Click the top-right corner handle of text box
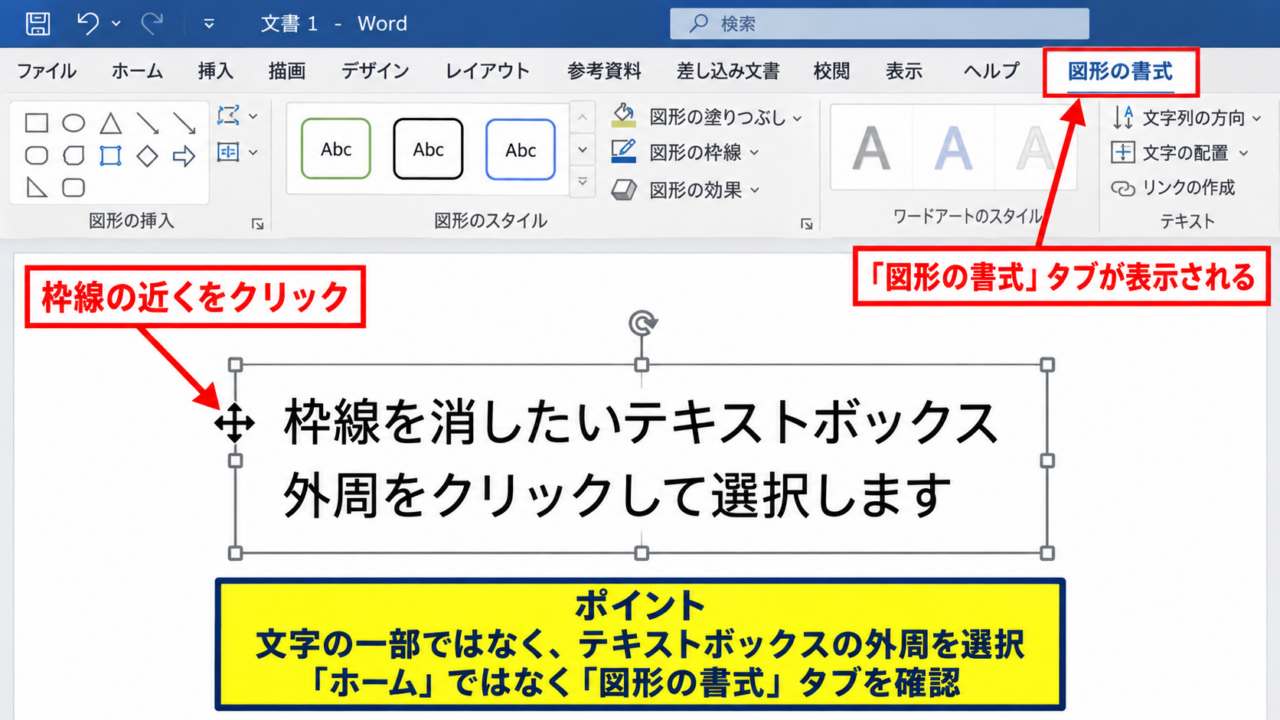The width and height of the screenshot is (1280, 720). tap(1047, 365)
